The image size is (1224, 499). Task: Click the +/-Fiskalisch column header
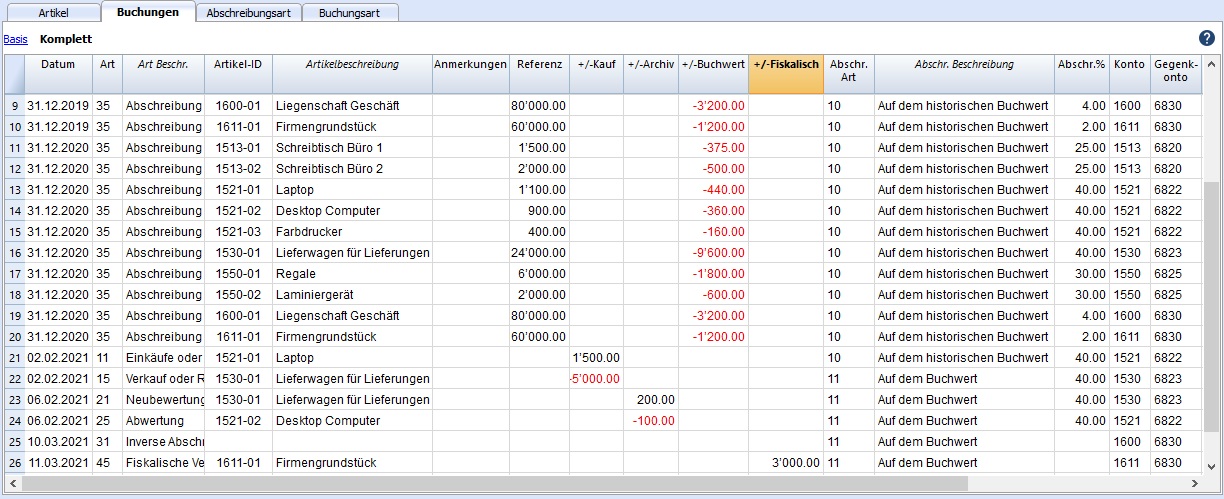[786, 74]
